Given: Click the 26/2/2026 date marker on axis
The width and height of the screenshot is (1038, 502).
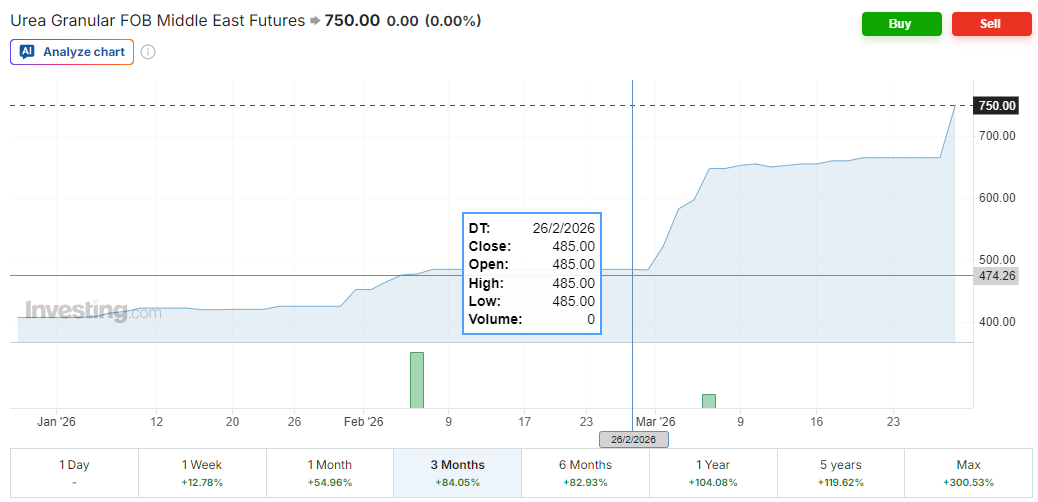Looking at the screenshot, I should 633,440.
